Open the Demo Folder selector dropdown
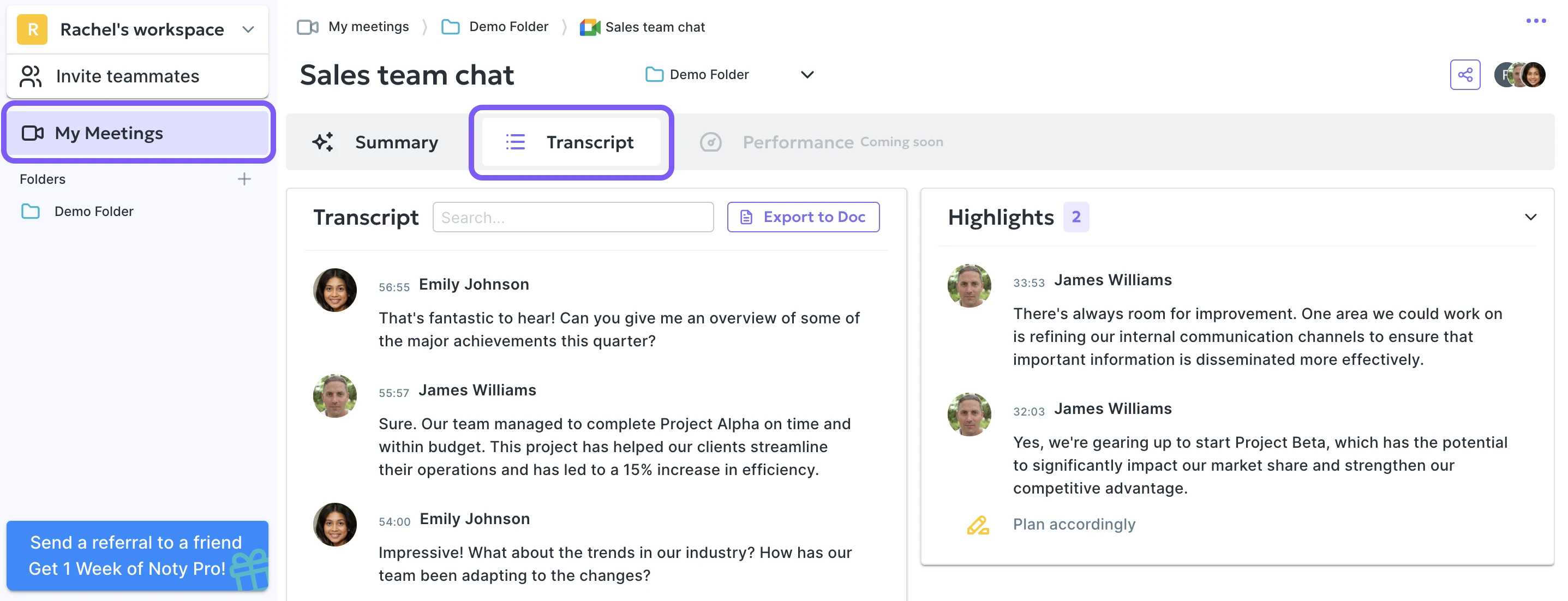Viewport: 1568px width, 601px height. (x=806, y=75)
